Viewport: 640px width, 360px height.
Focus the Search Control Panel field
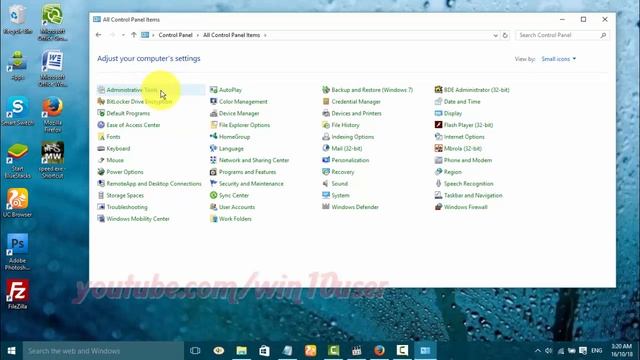click(562, 36)
